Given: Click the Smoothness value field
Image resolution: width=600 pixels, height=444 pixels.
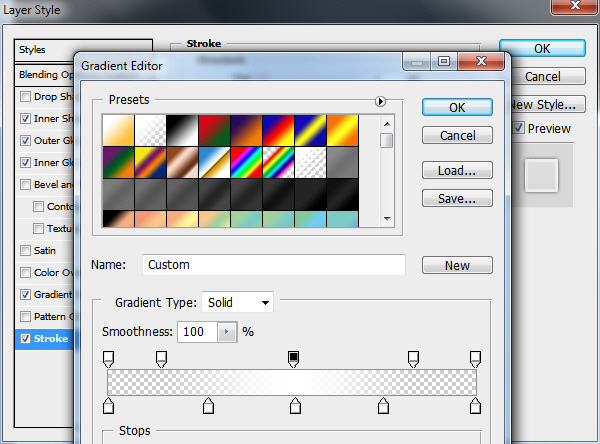Looking at the screenshot, I should pyautogui.click(x=197, y=332).
